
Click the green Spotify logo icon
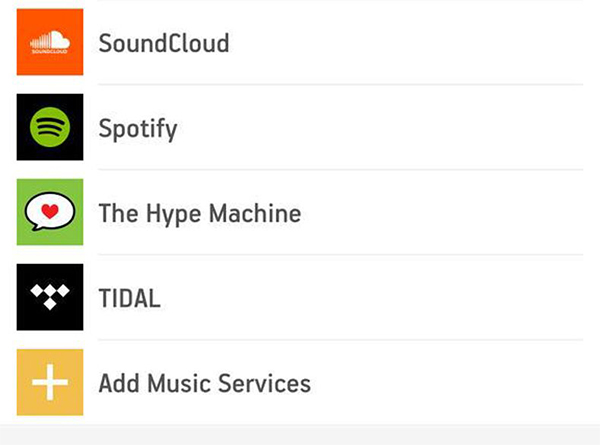(50, 128)
